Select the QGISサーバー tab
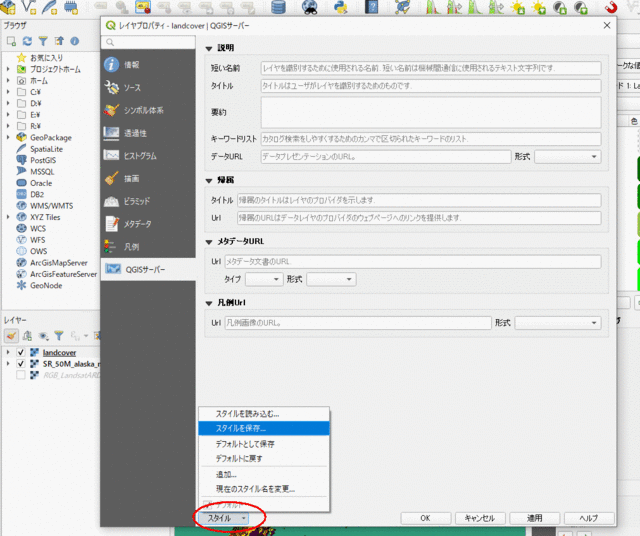This screenshot has height=536, width=640. (148, 269)
